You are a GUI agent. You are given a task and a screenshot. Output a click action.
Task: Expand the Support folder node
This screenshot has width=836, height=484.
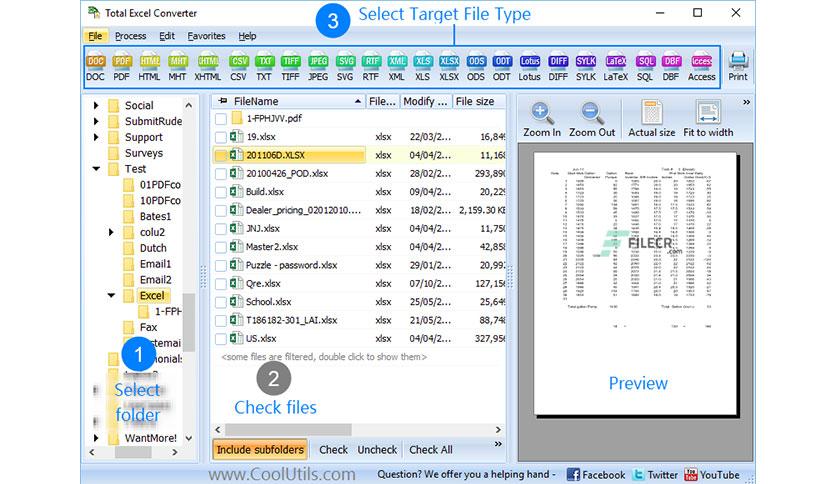pyautogui.click(x=96, y=137)
